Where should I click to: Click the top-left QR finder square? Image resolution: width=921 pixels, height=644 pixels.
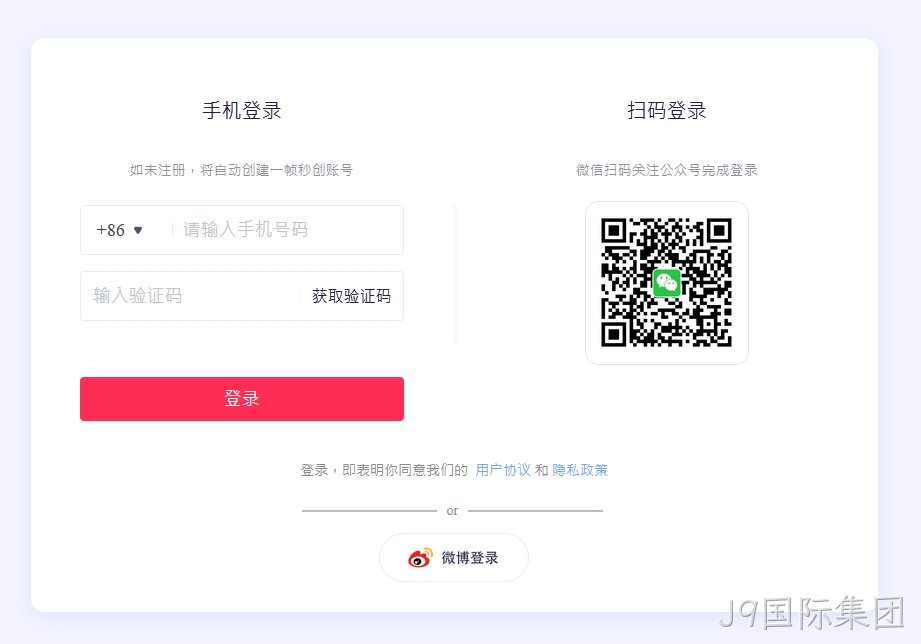click(614, 232)
